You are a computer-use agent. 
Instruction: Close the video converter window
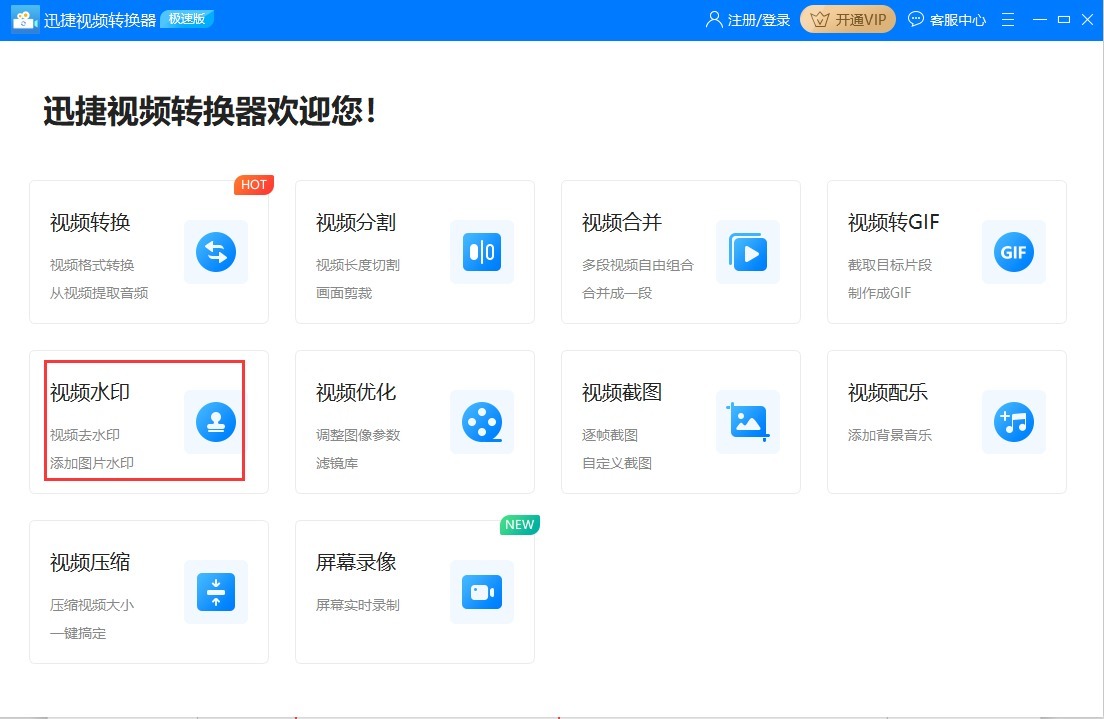tap(1087, 20)
